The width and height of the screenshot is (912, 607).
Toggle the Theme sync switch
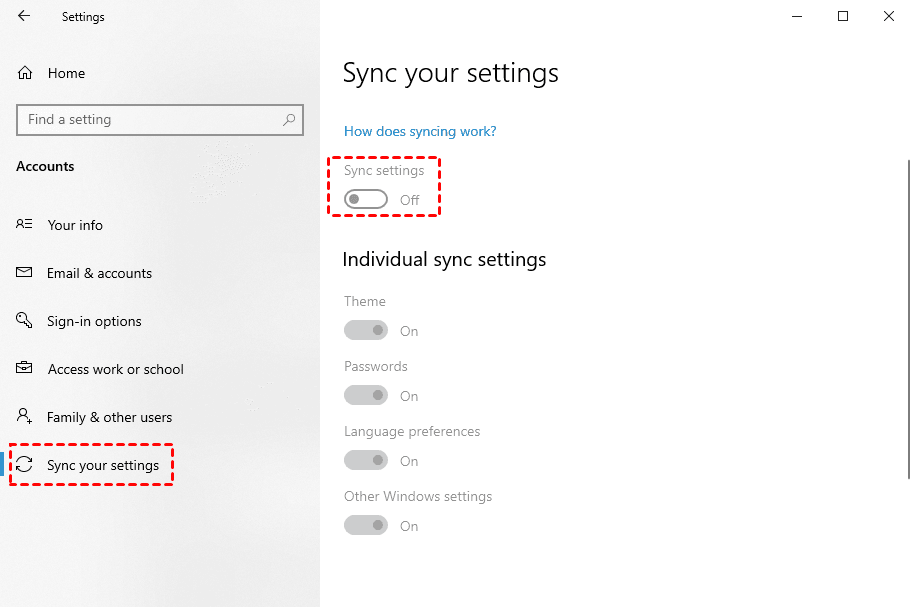365,331
